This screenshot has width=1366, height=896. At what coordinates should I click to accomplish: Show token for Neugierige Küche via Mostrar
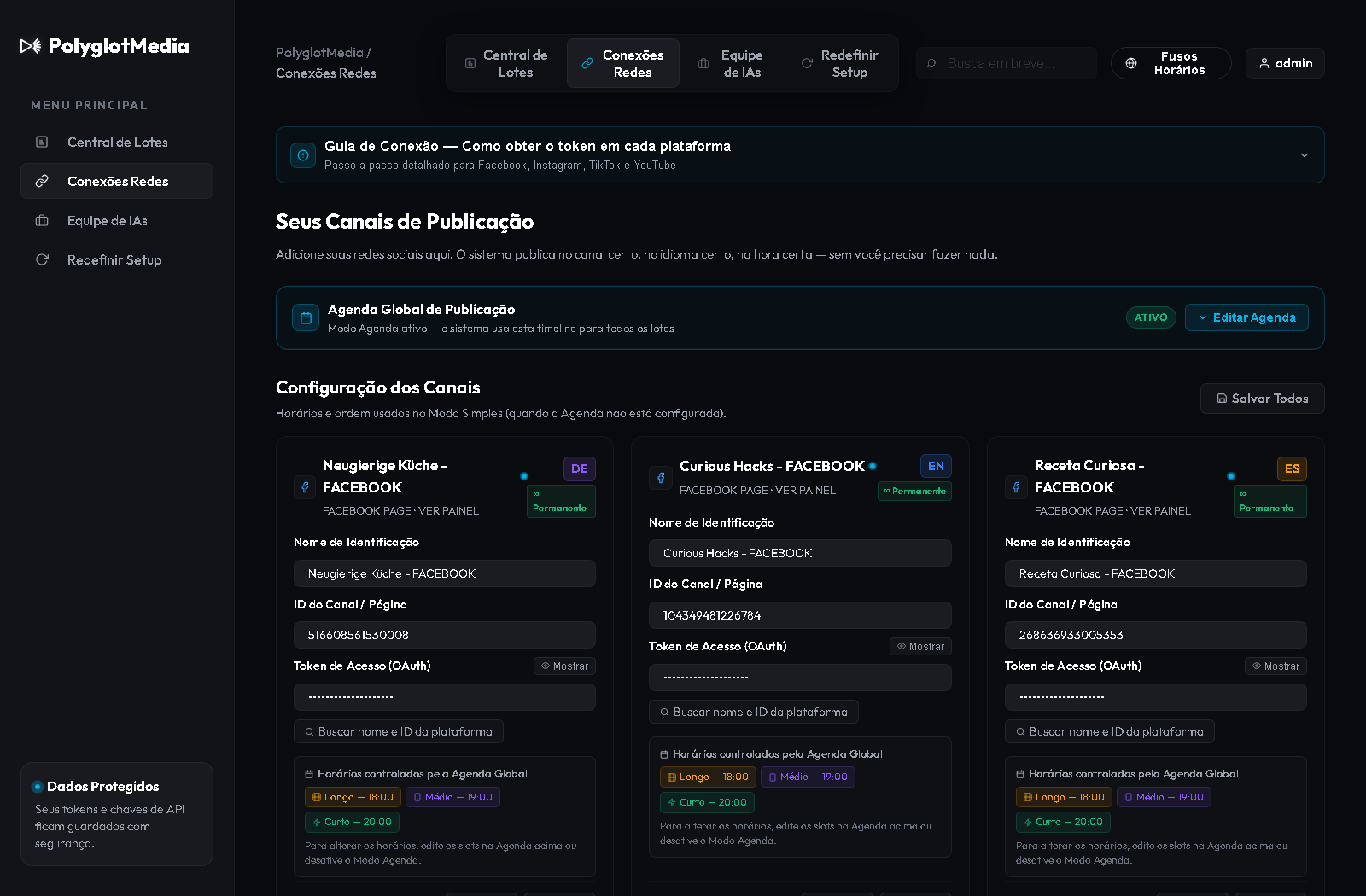click(564, 666)
